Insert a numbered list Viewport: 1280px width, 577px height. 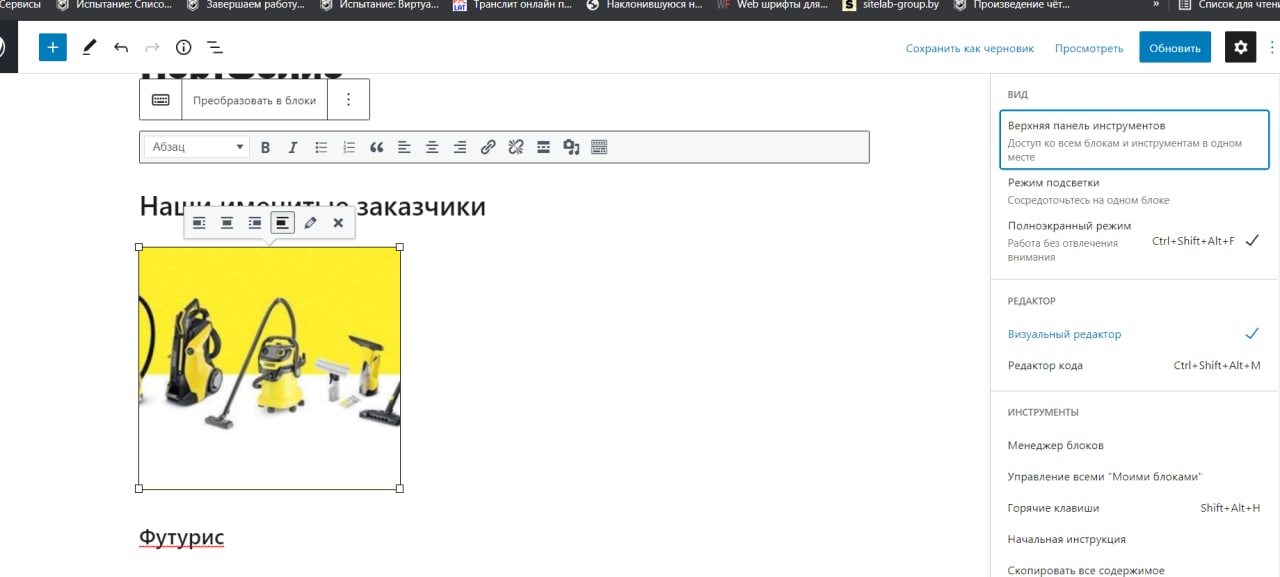click(x=349, y=147)
